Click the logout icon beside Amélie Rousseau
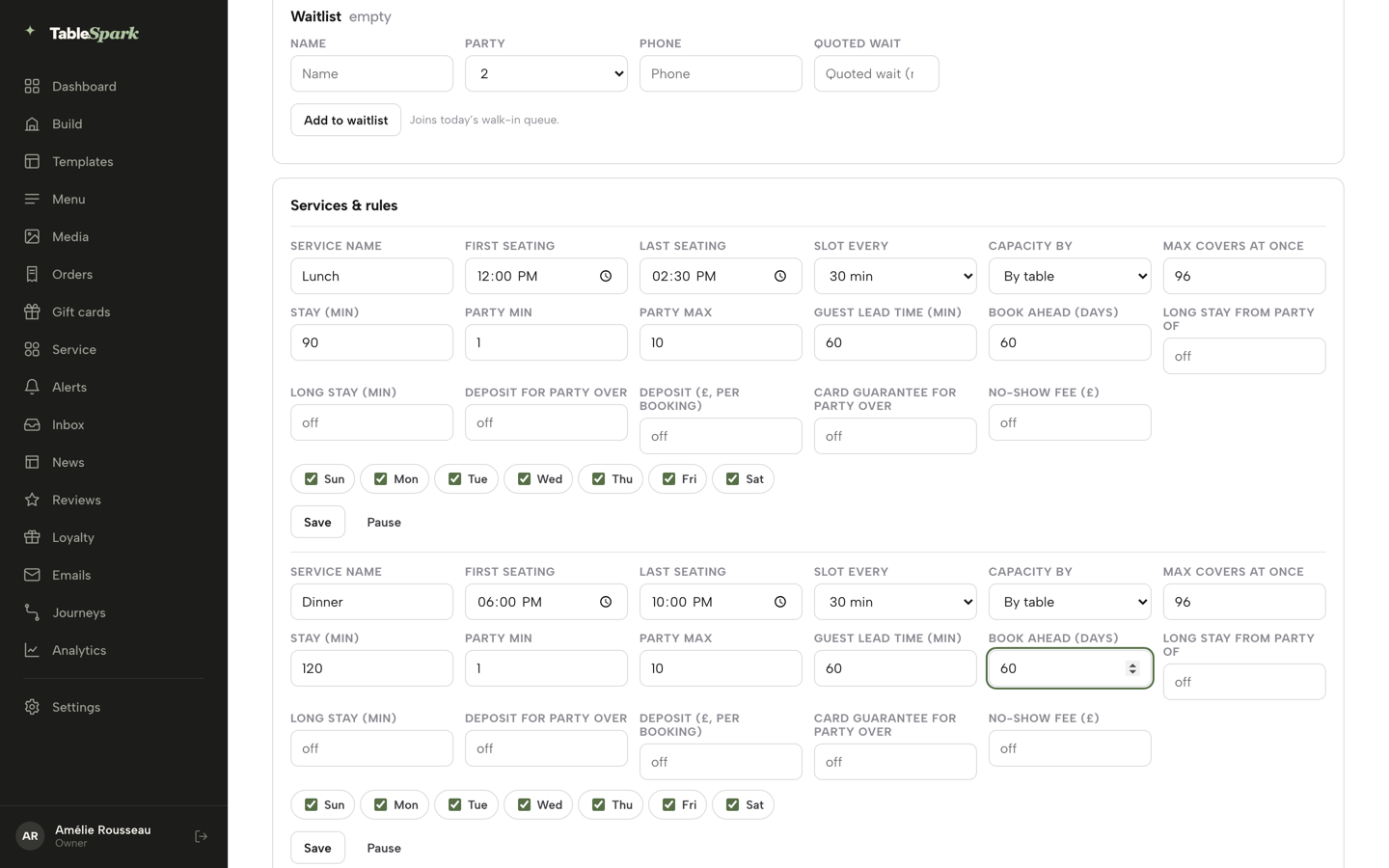The image size is (1389, 868). (201, 836)
